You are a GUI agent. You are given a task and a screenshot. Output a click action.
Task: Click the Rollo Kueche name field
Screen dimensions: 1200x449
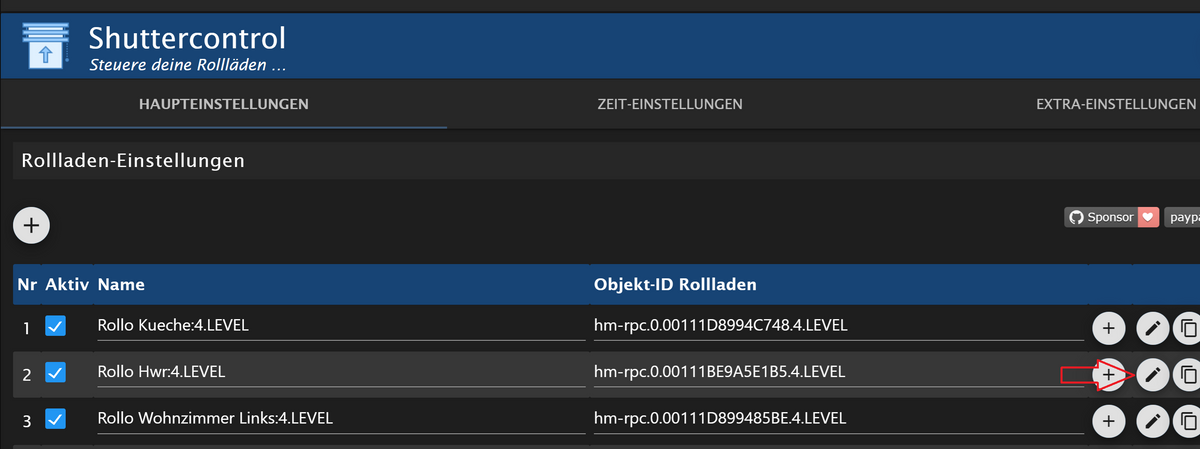point(340,326)
